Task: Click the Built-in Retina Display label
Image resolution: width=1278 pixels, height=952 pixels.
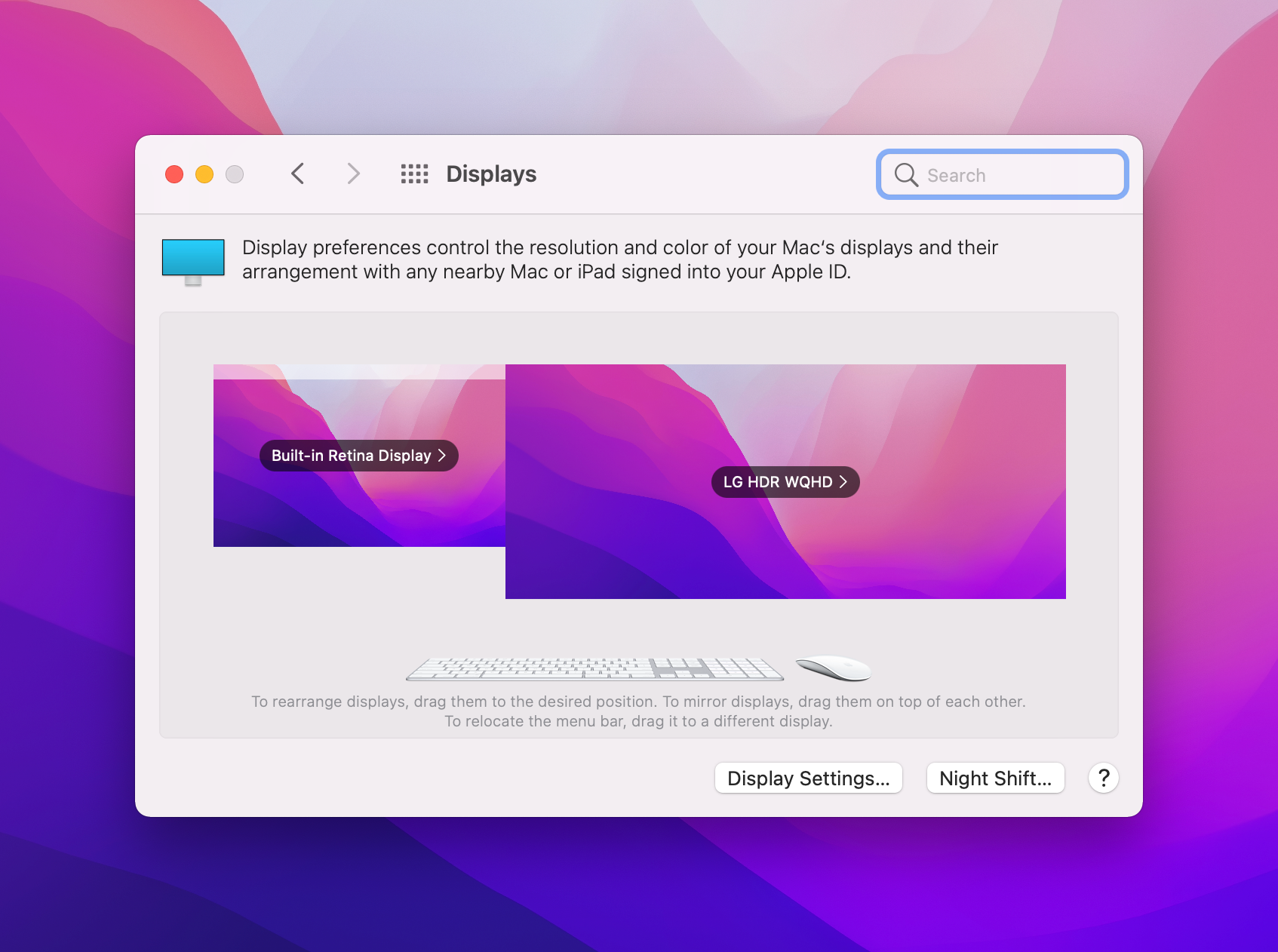Action: [351, 455]
